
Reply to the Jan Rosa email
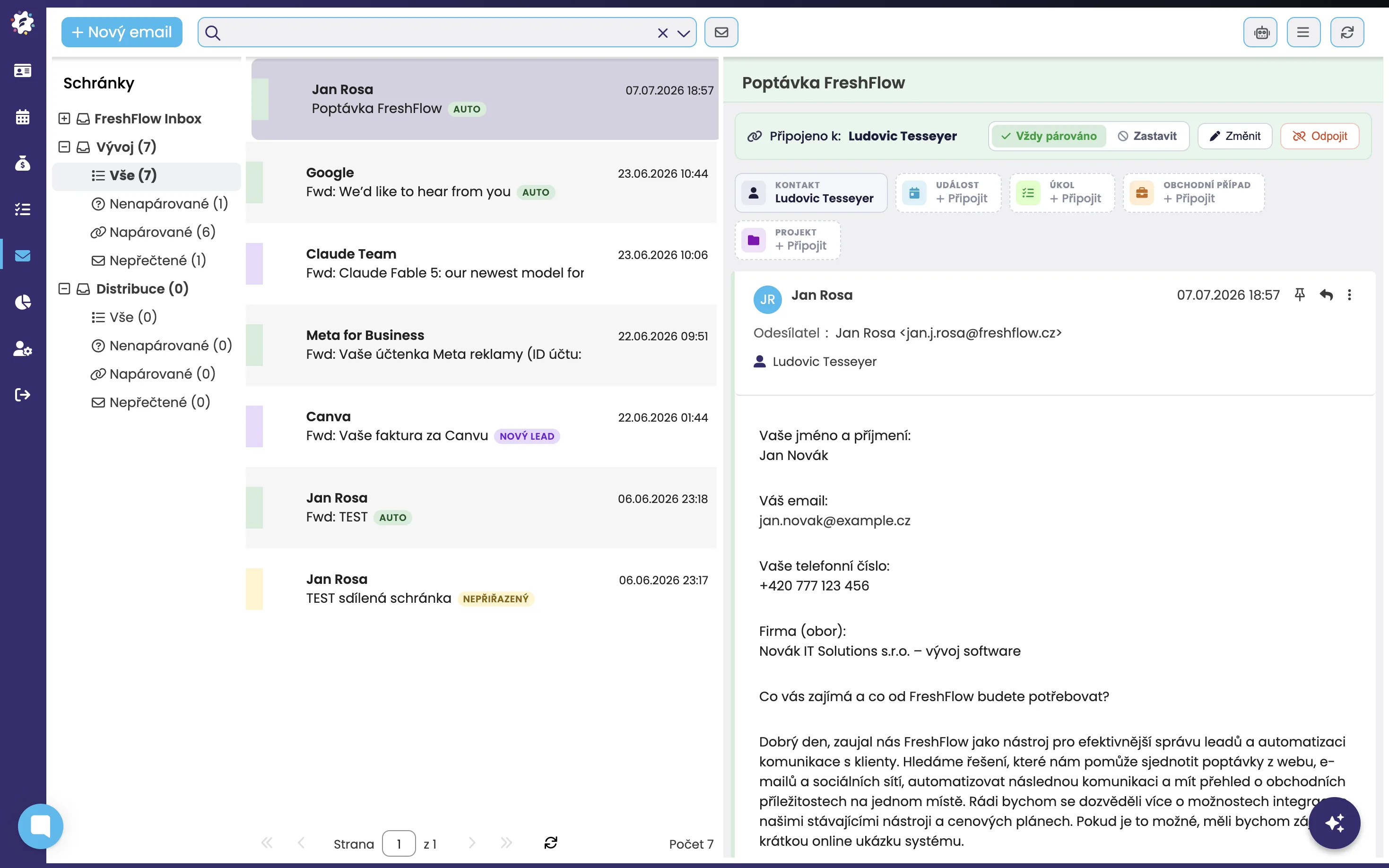(1326, 295)
